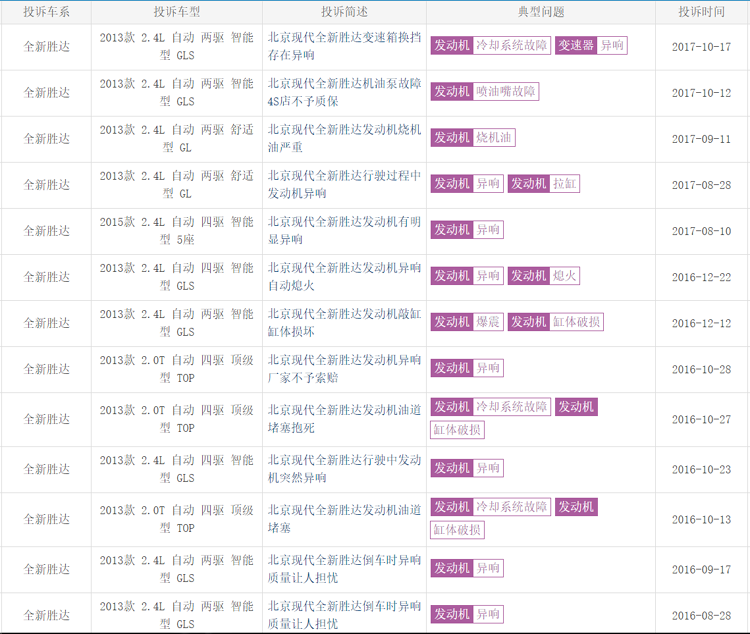
Task: Open complaint 北京现代全新胜达机油泵故障4S店不予质保
Action: [x=344, y=92]
